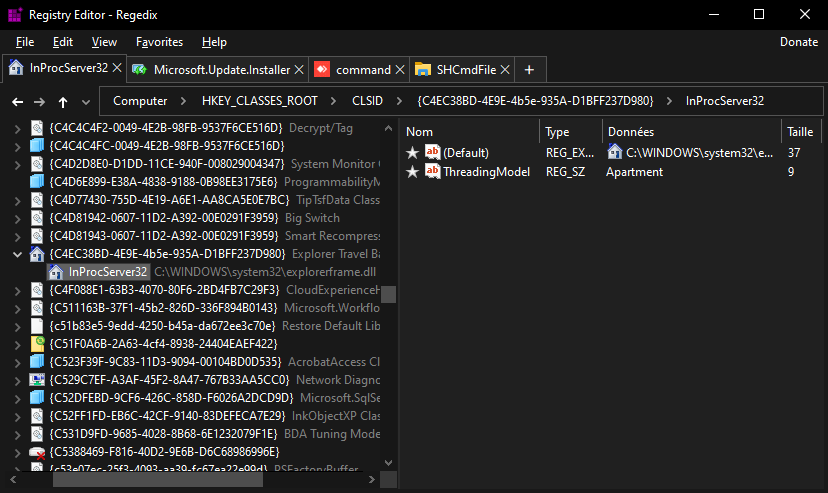Click the house icon on InProcServer32 tab
The image size is (828, 493).
click(16, 68)
